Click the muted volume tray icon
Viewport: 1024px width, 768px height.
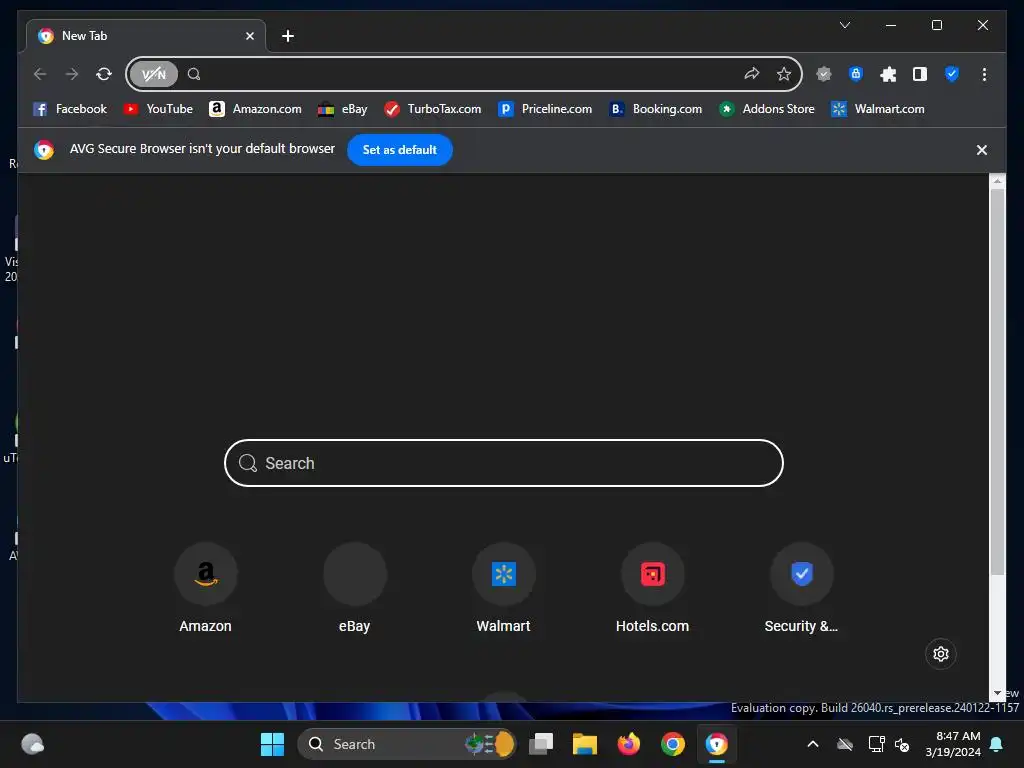click(x=903, y=744)
